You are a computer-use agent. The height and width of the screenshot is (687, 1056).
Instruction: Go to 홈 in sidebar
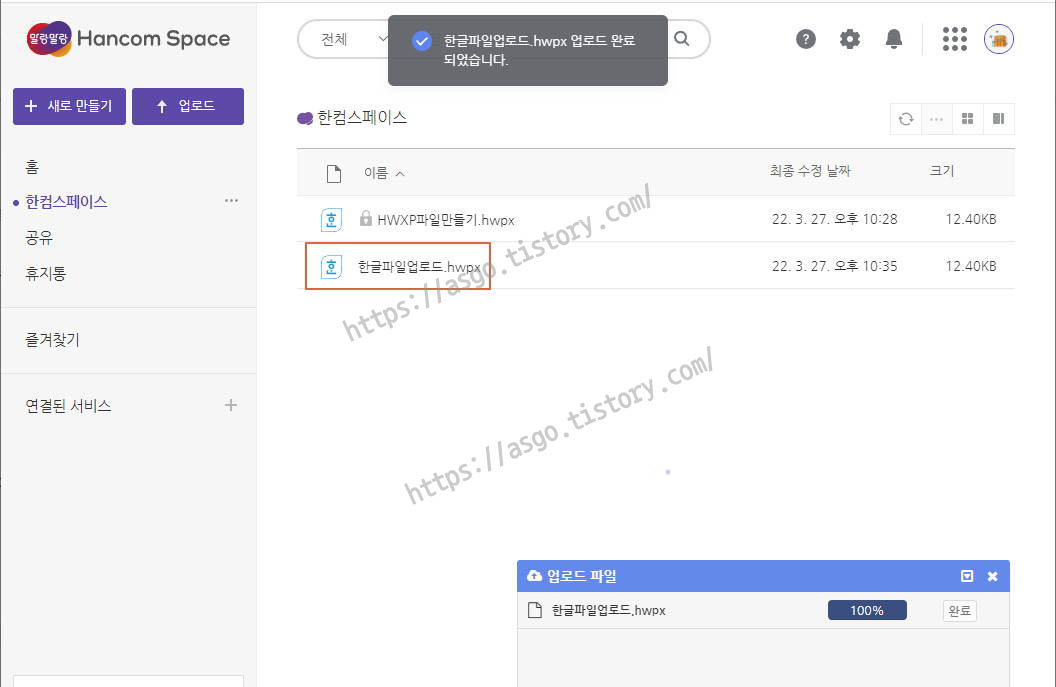(32, 166)
